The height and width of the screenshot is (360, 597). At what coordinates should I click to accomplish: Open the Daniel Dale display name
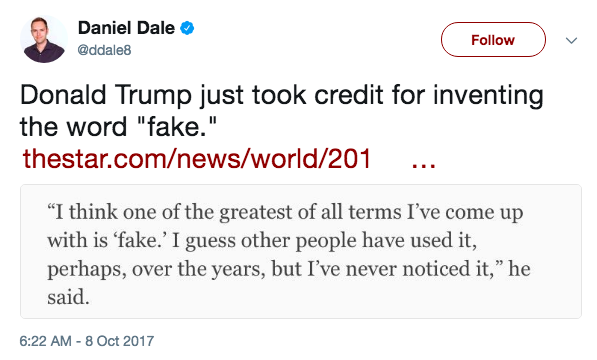point(126,28)
